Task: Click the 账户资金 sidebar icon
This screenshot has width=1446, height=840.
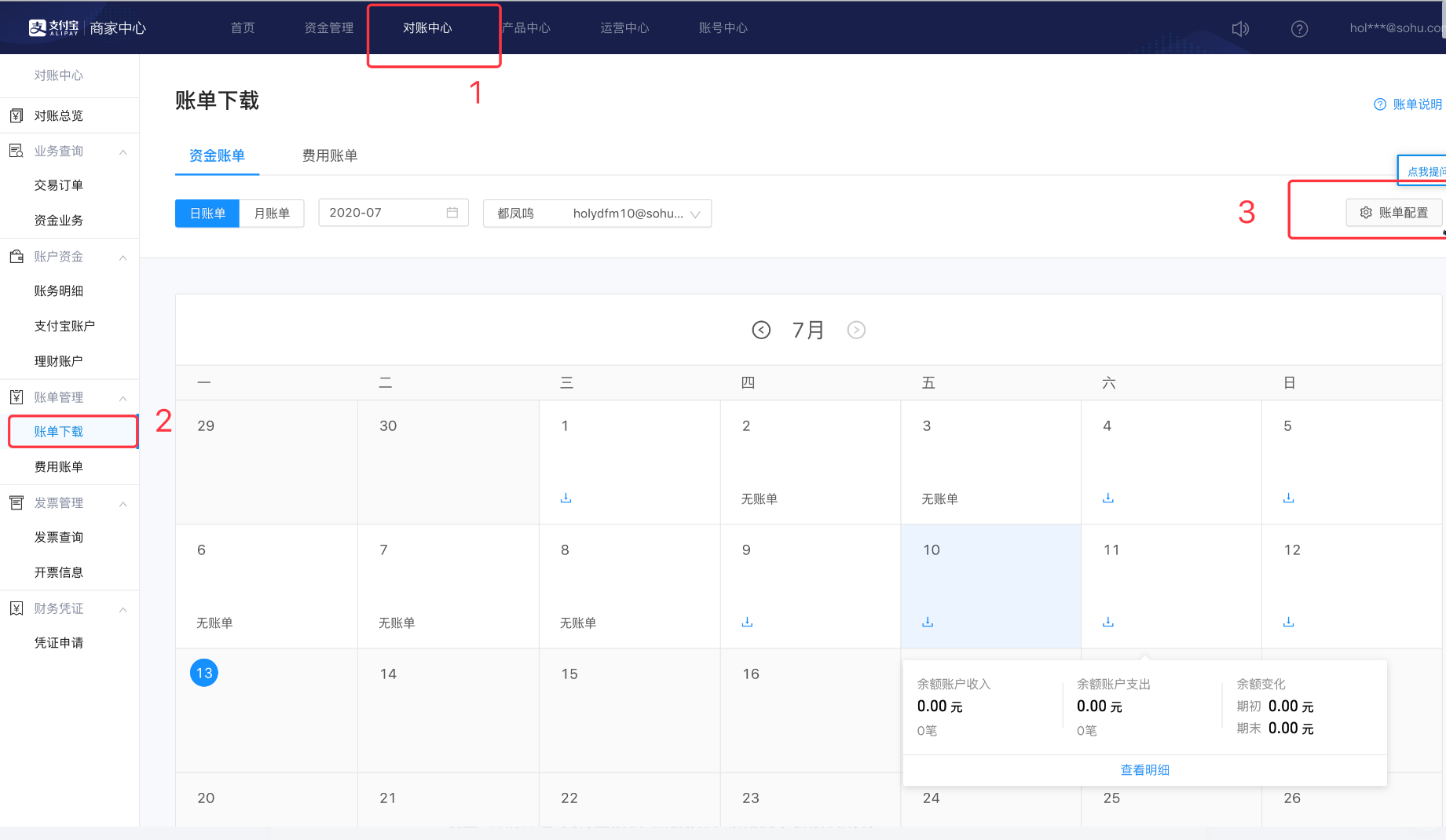Action: (16, 256)
